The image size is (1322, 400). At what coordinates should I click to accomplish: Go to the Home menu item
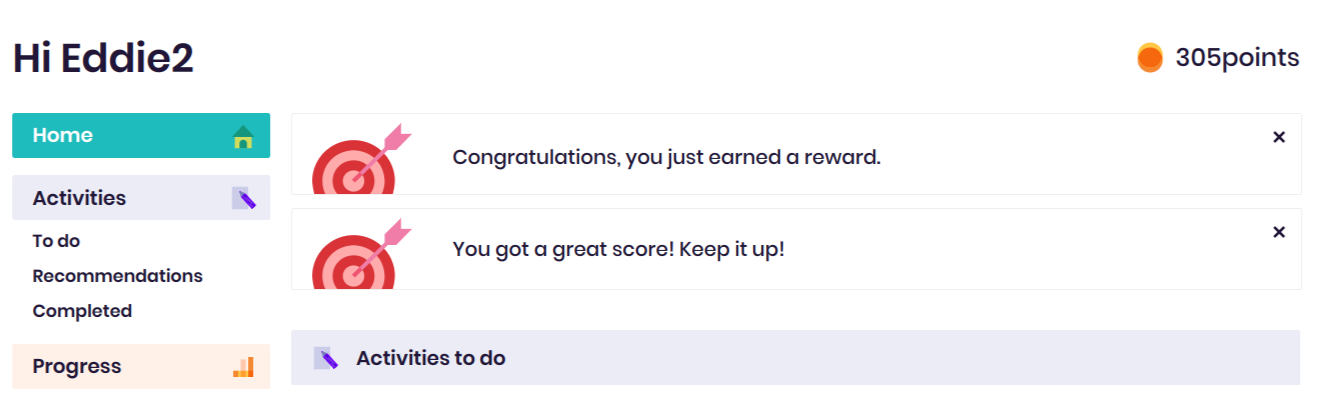63,135
